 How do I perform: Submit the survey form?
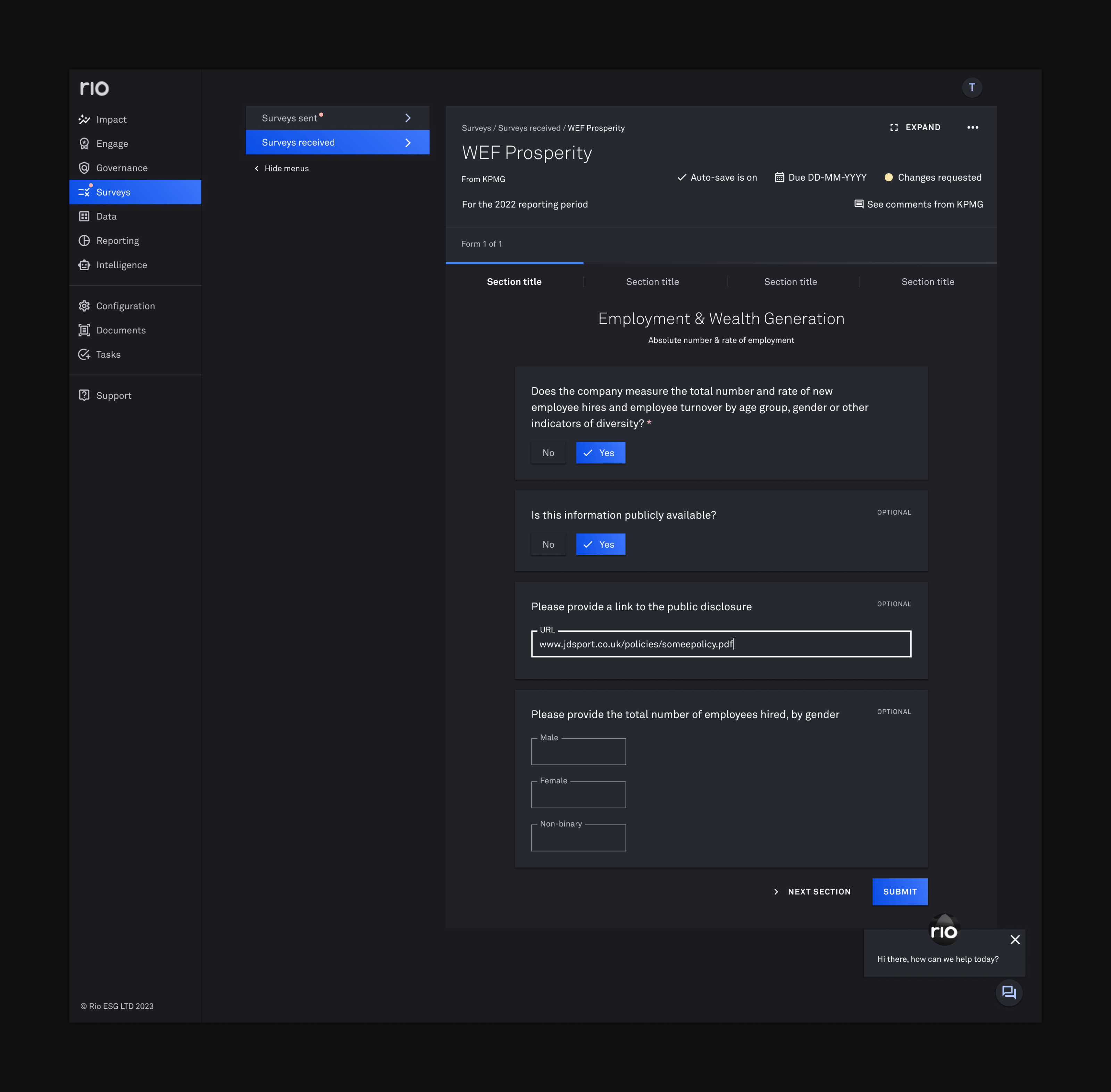coord(900,891)
